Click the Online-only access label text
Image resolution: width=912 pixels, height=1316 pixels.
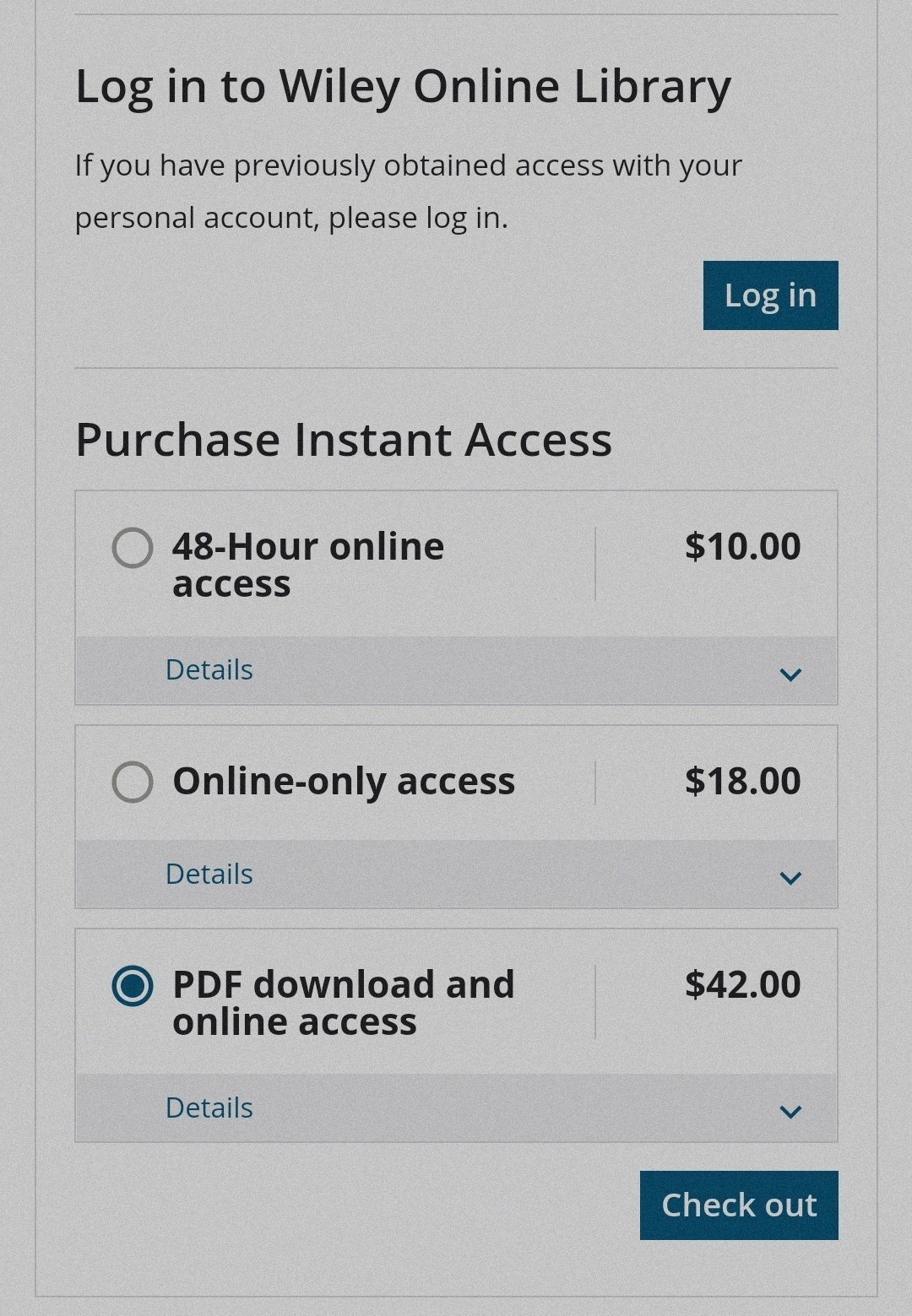(344, 782)
